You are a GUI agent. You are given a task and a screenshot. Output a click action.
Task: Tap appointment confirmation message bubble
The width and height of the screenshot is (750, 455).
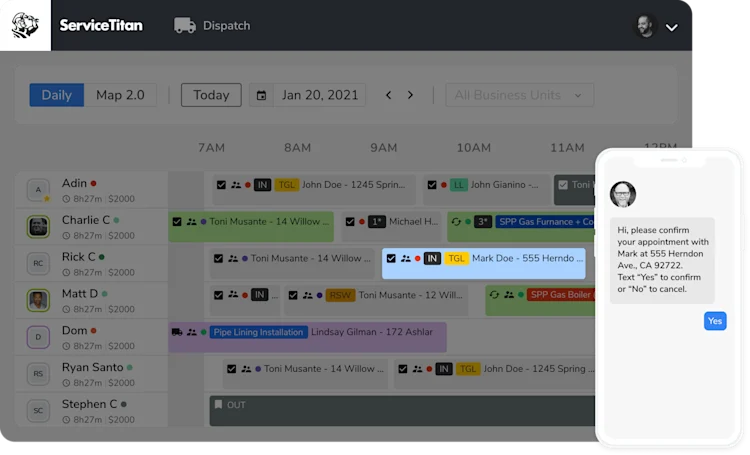pos(662,260)
